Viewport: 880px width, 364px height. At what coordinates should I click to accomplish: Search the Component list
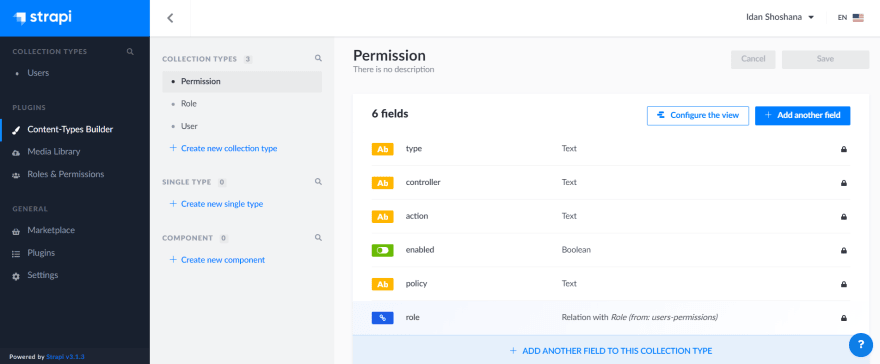318,238
